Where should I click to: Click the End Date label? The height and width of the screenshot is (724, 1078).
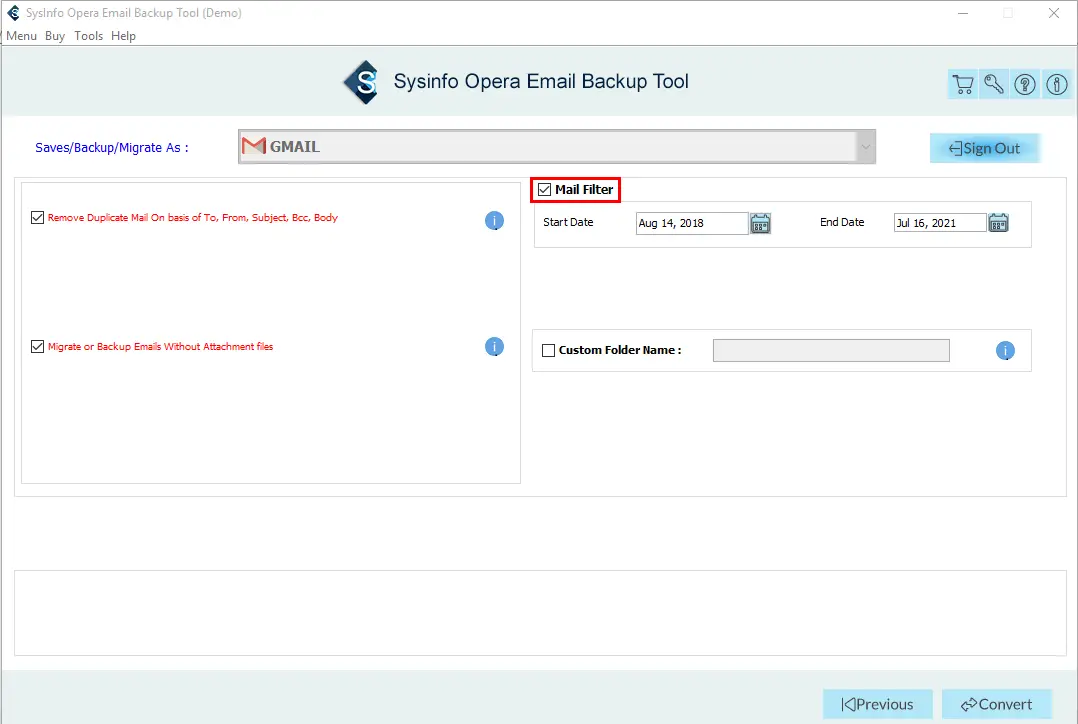point(842,222)
